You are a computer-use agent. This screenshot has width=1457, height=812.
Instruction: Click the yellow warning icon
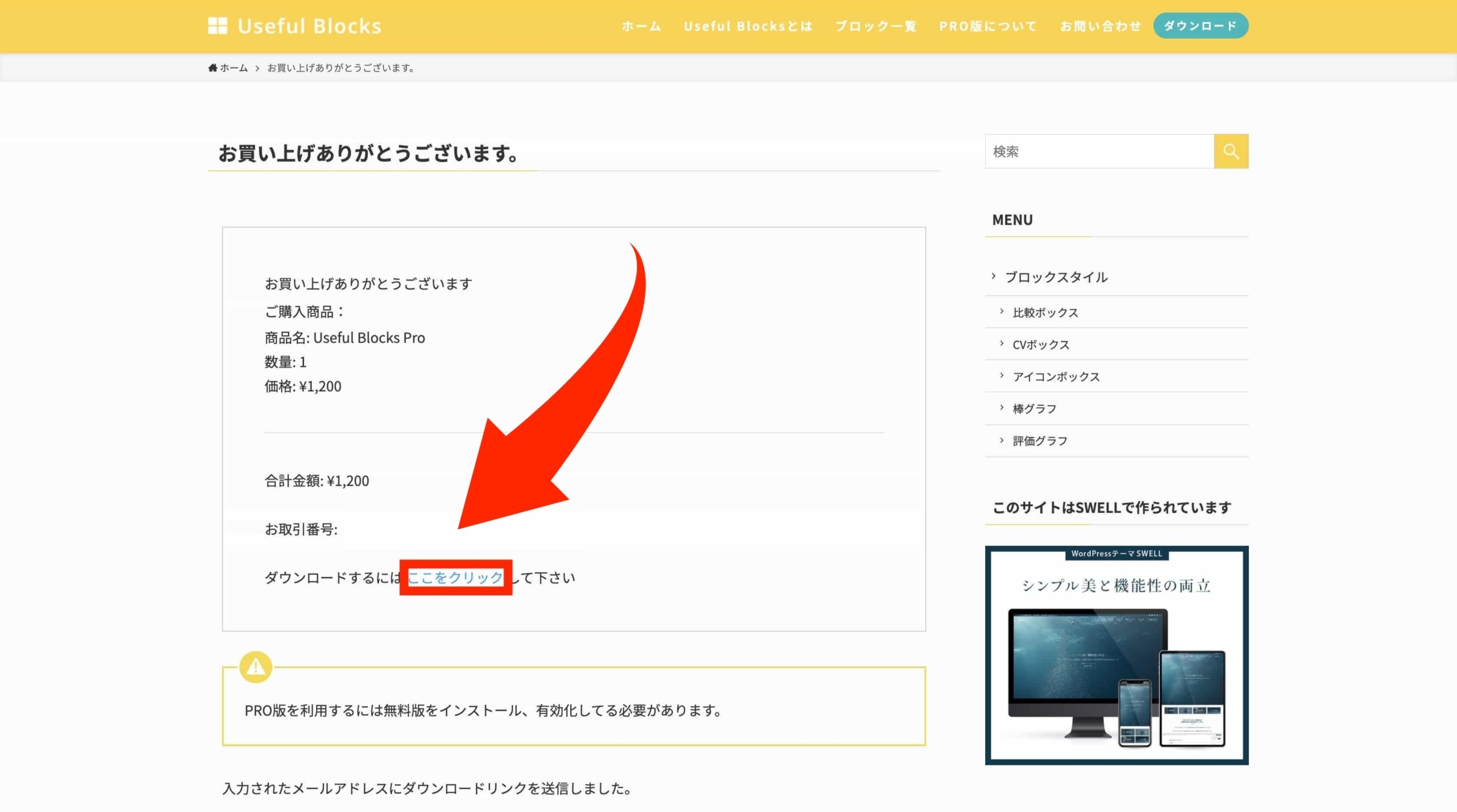tap(256, 667)
